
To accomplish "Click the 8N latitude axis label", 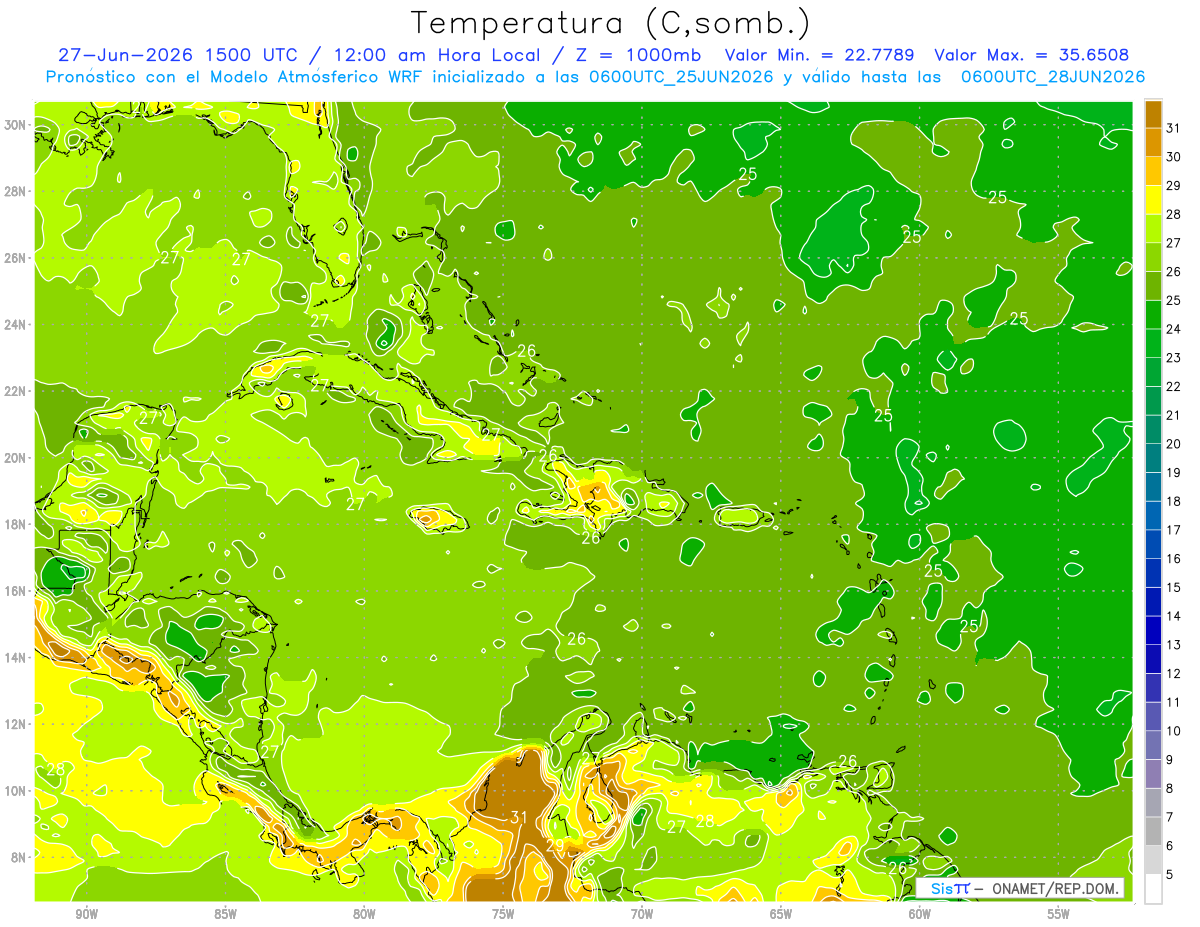I will pyautogui.click(x=19, y=858).
